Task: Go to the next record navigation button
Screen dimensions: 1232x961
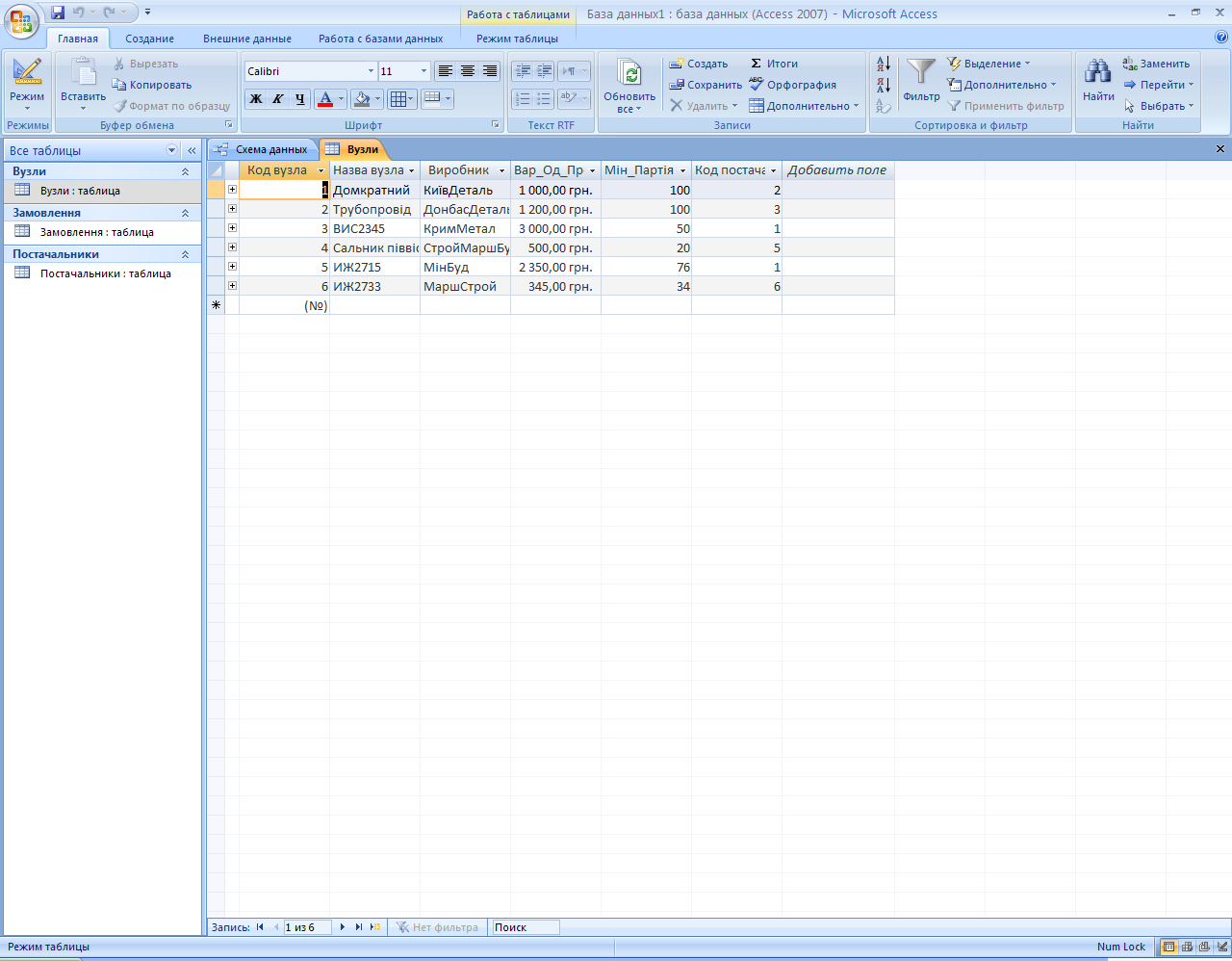Action: 343,927
